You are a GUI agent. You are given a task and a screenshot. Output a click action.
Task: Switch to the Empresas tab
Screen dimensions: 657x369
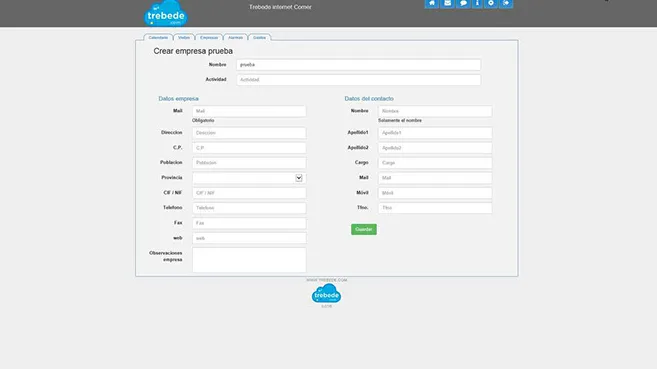coord(209,37)
